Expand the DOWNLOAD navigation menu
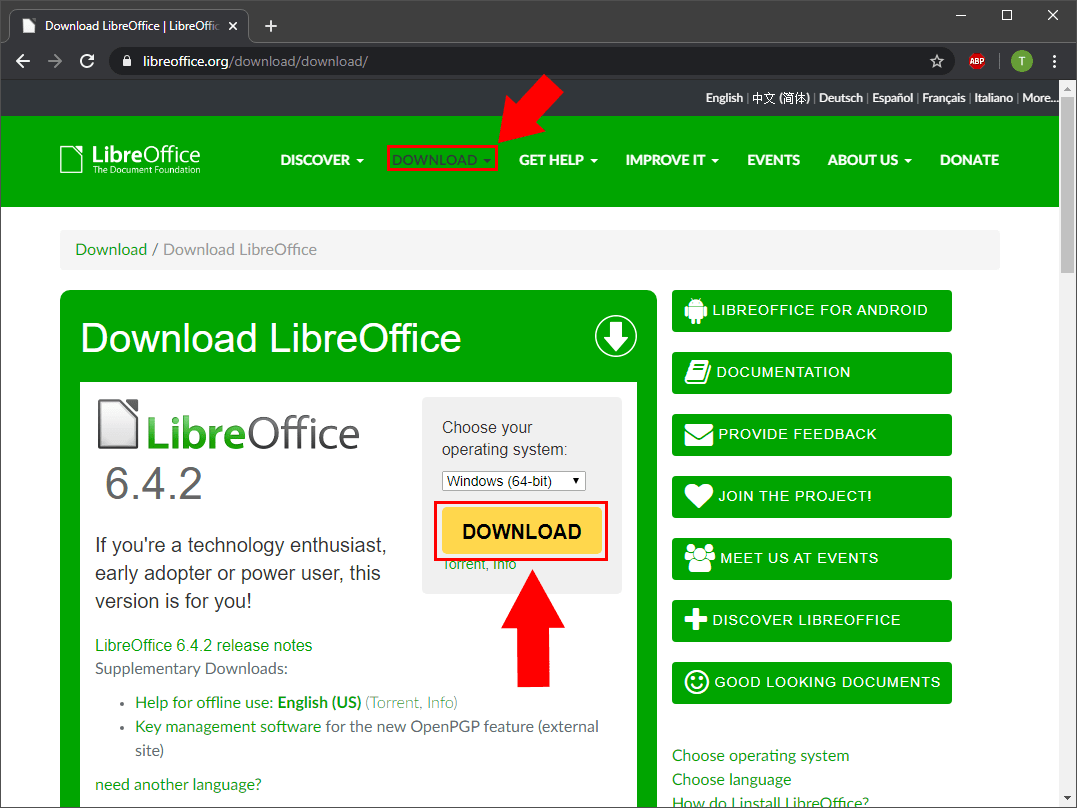The width and height of the screenshot is (1077, 808). [442, 160]
